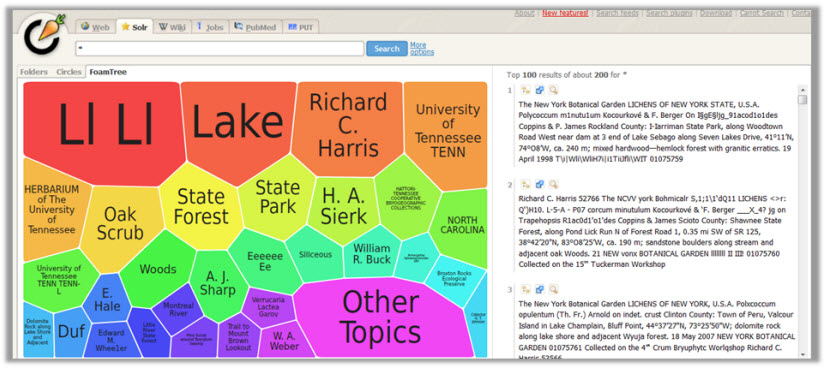Viewport: 824px width, 368px height.
Task: Open result 2 in new window icon
Action: coord(539,185)
